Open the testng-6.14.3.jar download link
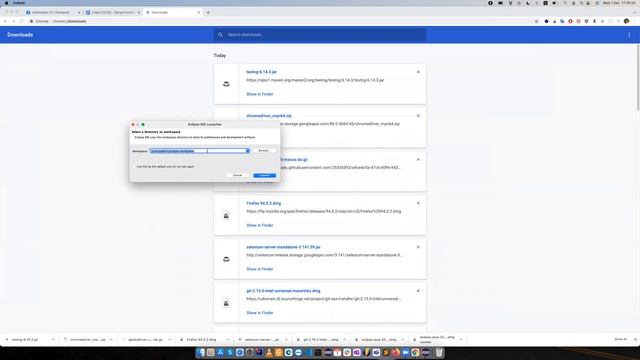Image resolution: width=640 pixels, height=360 pixels. click(x=261, y=72)
